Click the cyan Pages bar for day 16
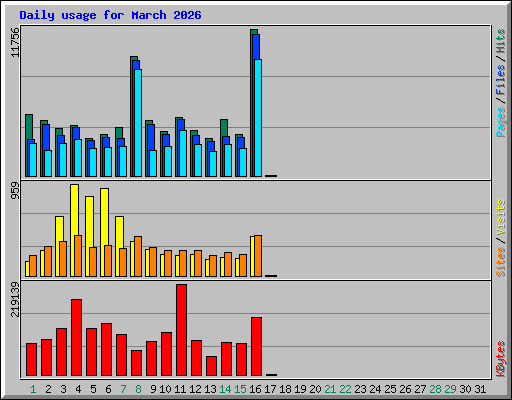 pyautogui.click(x=258, y=118)
